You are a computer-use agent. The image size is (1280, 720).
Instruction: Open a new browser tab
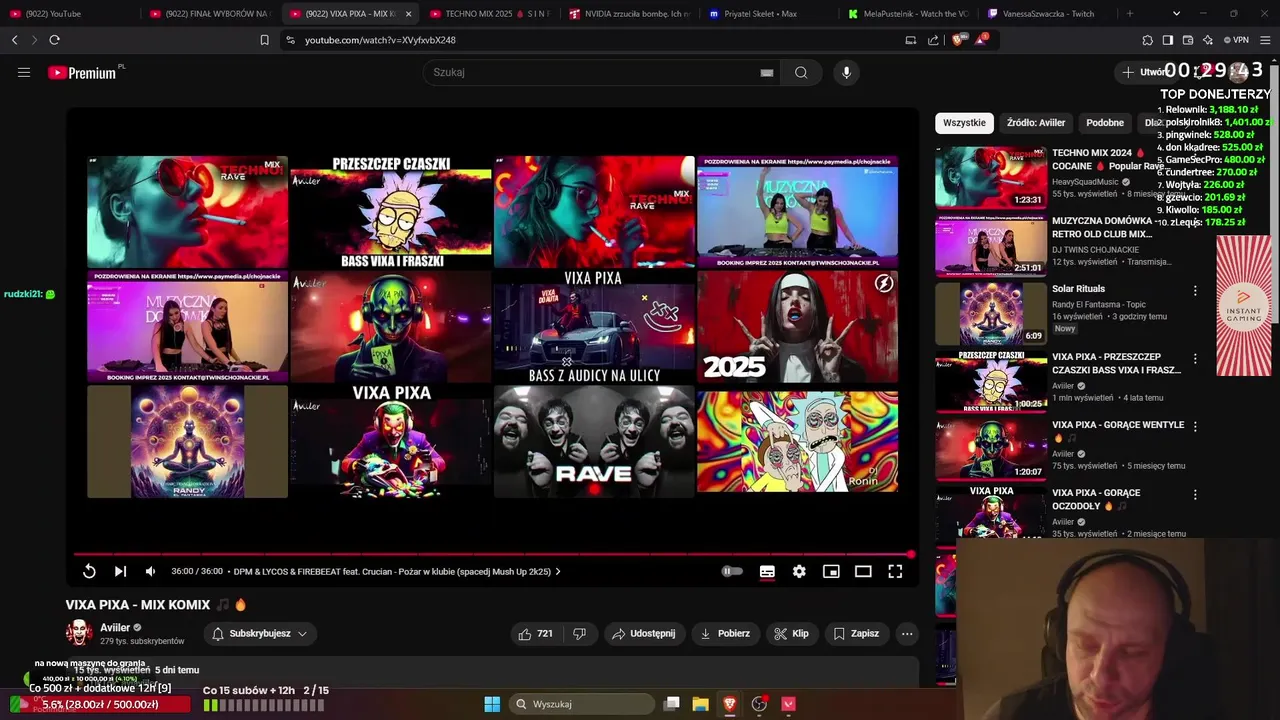[1130, 14]
